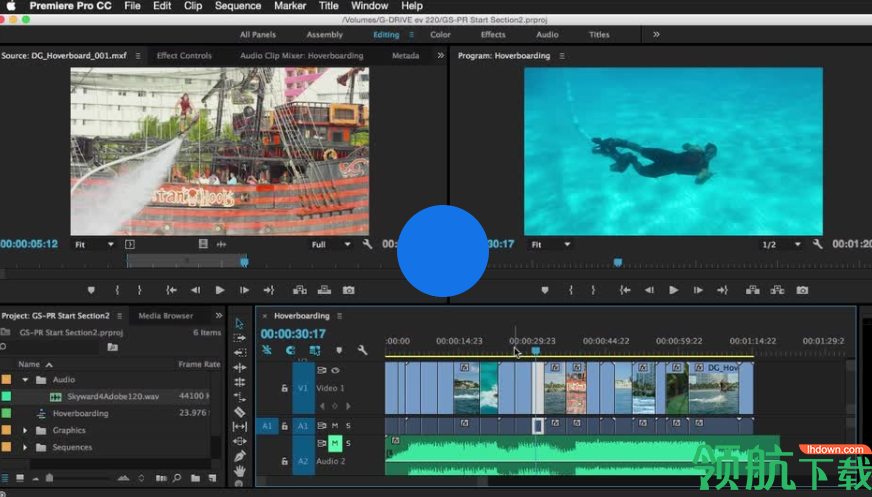This screenshot has width=872, height=497.
Task: Show more workspaces overflow chevron
Action: [x=656, y=34]
